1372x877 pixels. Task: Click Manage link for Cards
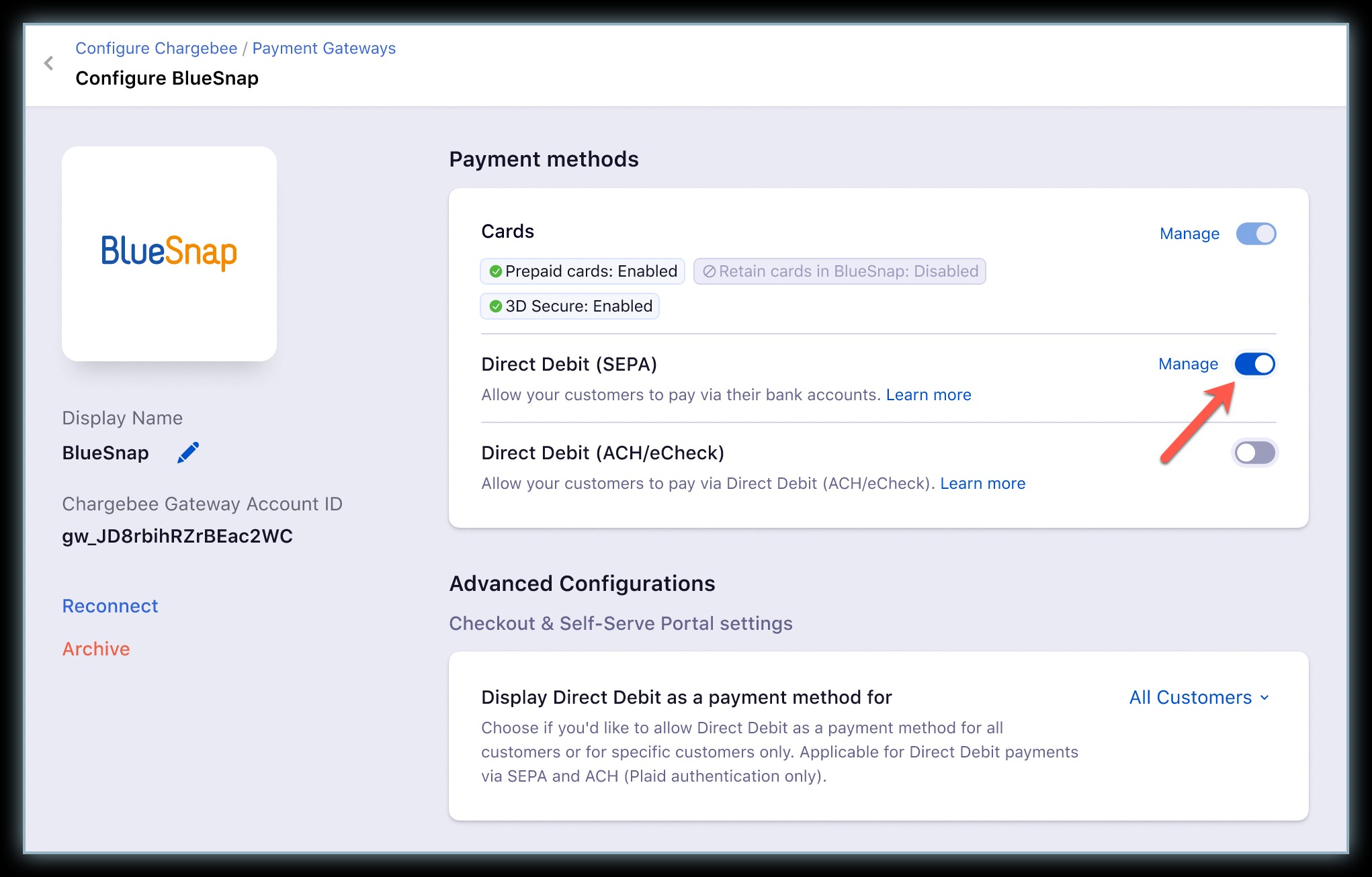tap(1189, 234)
